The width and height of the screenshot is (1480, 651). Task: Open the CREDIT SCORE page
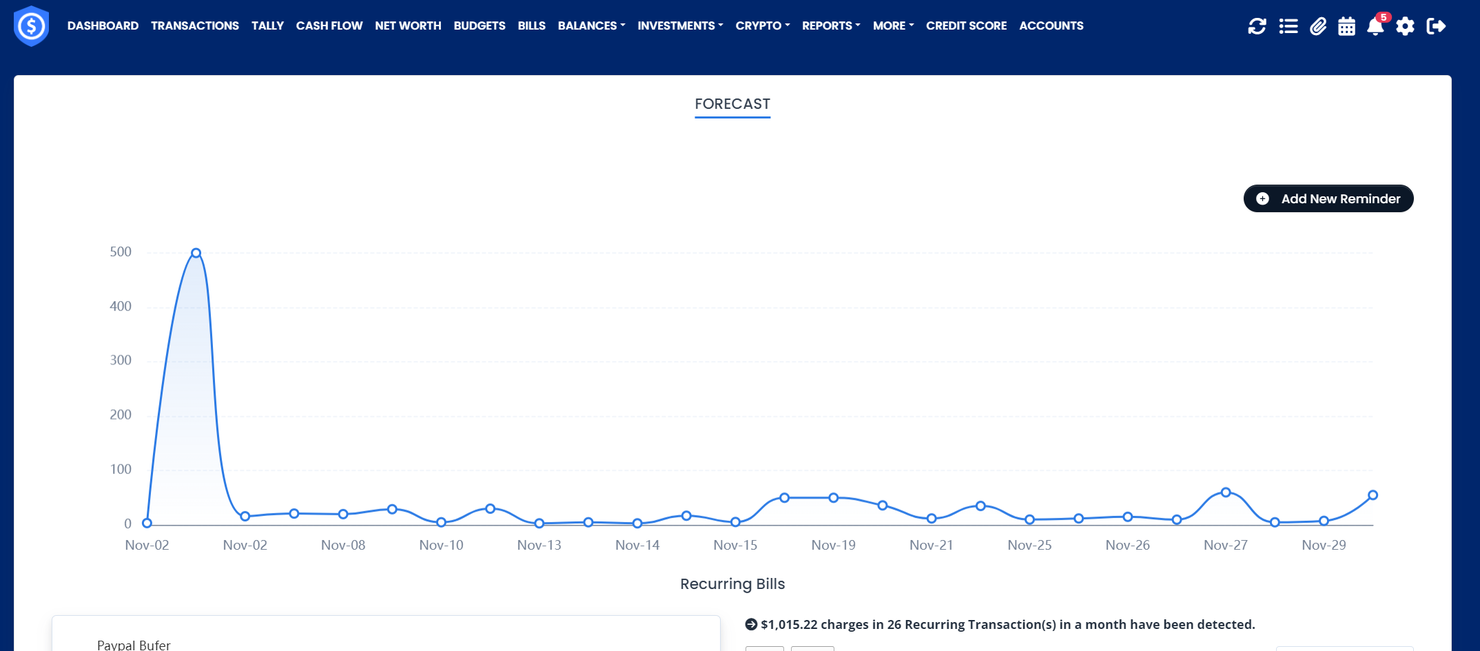click(x=966, y=26)
